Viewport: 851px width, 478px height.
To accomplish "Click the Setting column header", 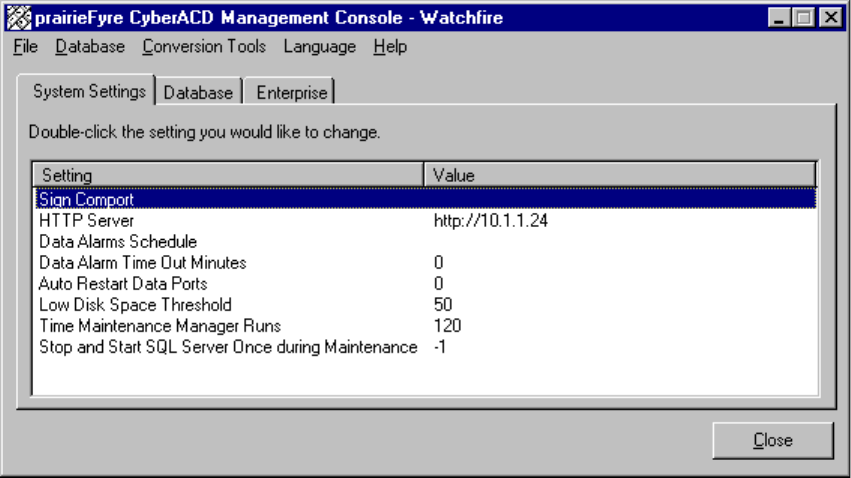I will 228,175.
